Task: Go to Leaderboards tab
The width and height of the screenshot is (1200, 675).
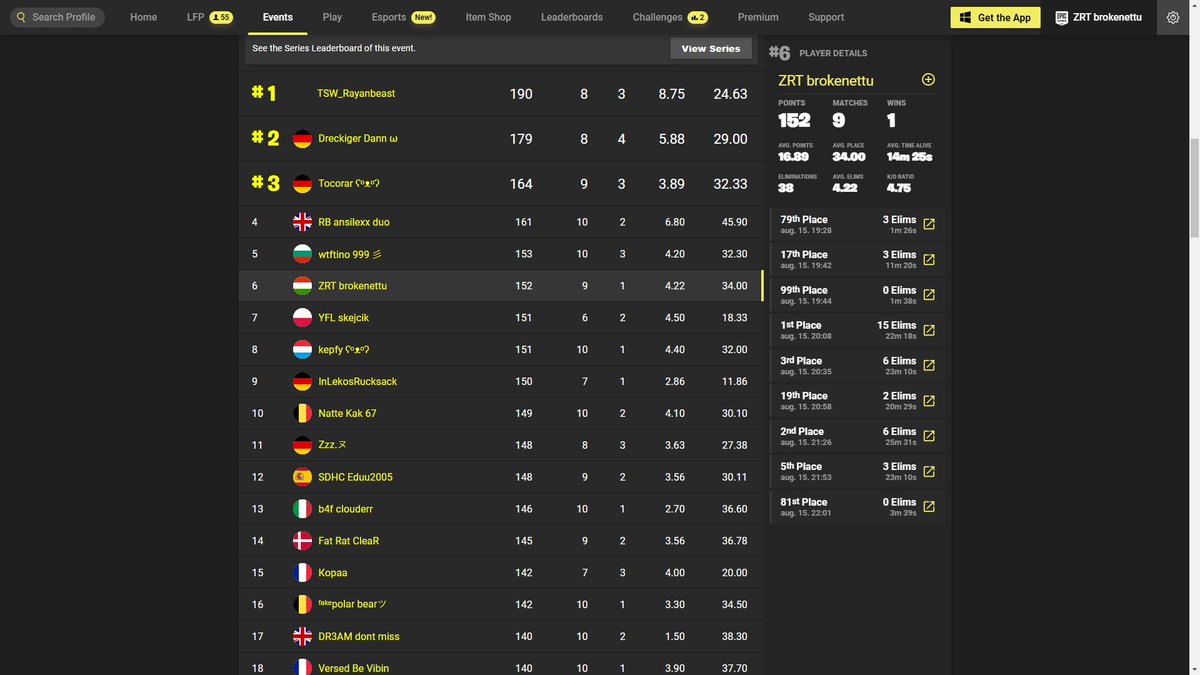Action: (572, 17)
